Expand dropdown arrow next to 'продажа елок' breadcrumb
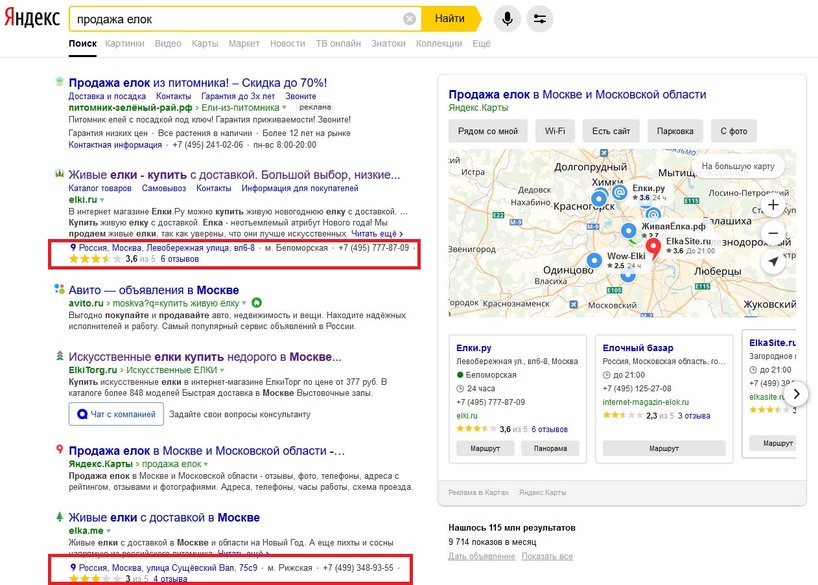The width and height of the screenshot is (818, 585). click(206, 464)
